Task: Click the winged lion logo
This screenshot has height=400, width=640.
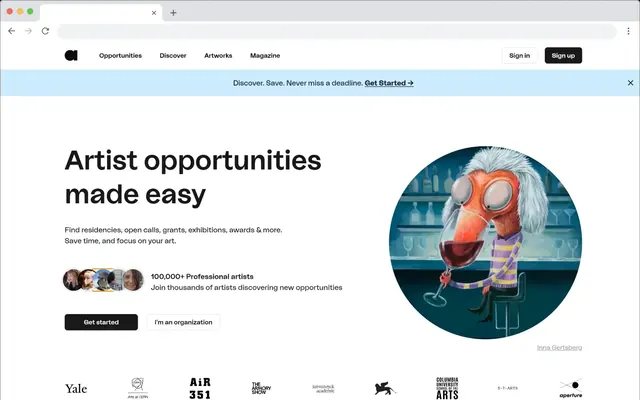Action: [384, 388]
